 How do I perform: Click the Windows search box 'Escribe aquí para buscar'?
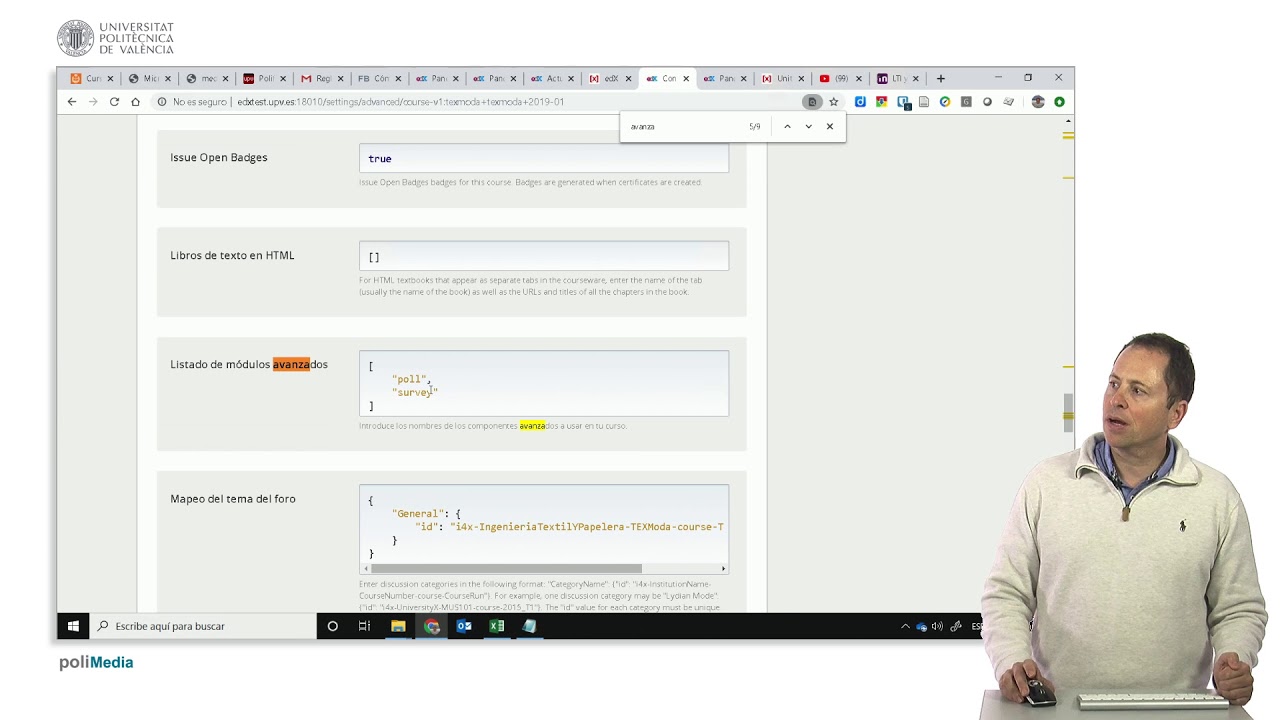pos(203,626)
